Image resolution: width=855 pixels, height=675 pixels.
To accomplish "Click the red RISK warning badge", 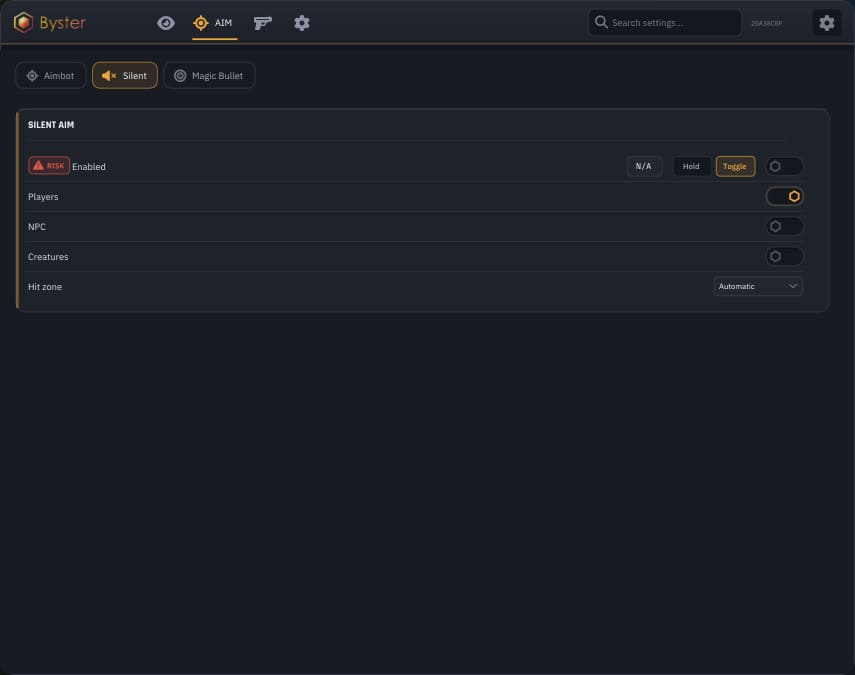I will (49, 165).
